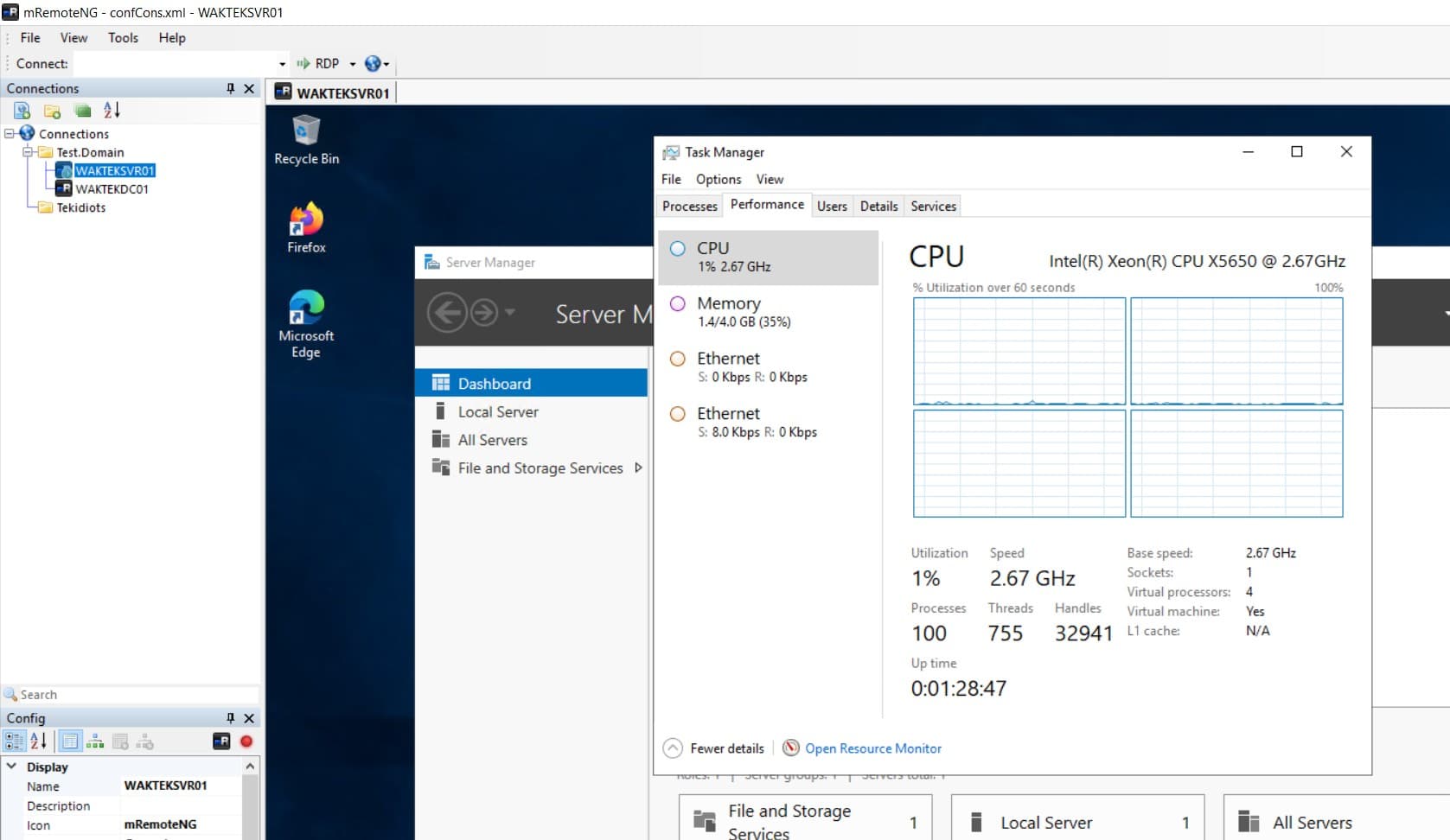Click WAKTEKSVR01 connection icon in tree
The height and width of the screenshot is (840, 1450).
click(64, 170)
